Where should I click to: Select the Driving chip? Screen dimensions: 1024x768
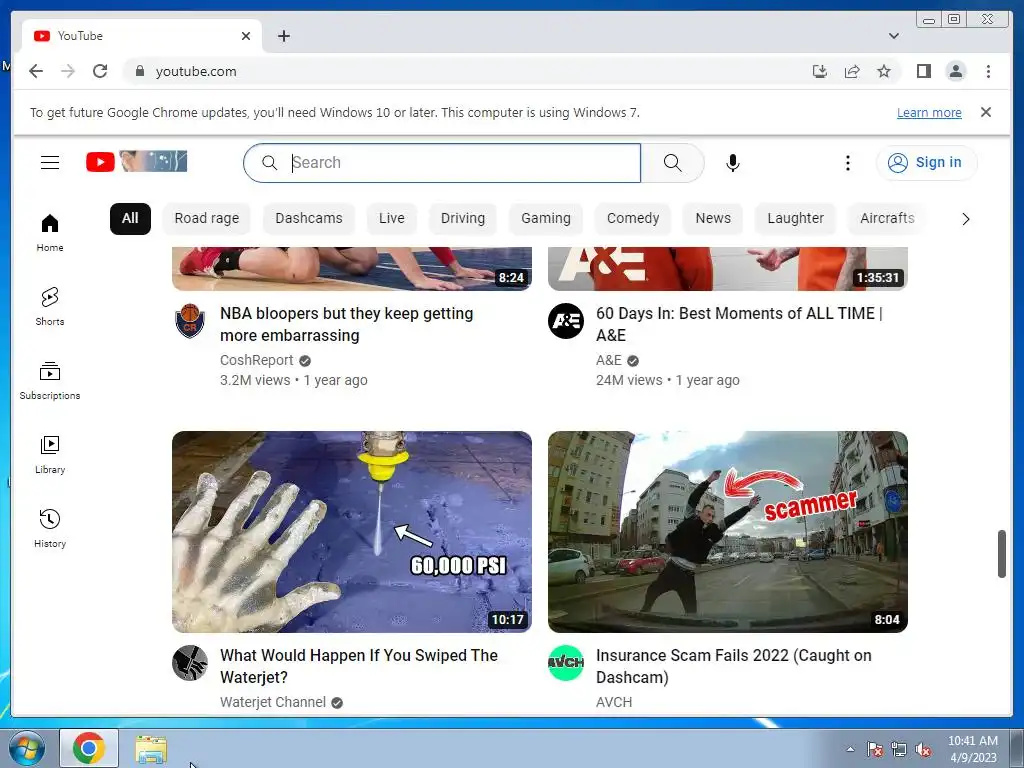[462, 218]
